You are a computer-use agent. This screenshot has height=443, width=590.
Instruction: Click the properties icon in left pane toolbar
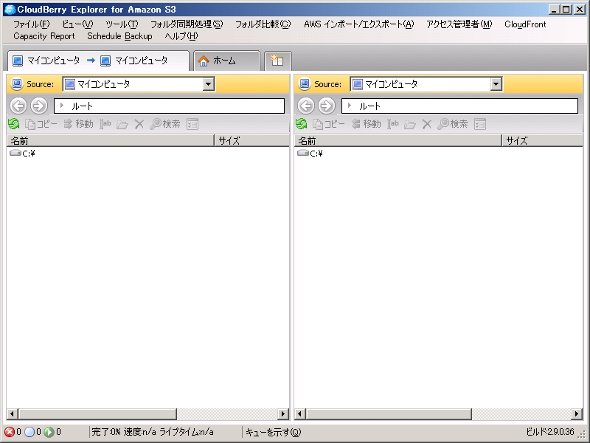[x=192, y=124]
